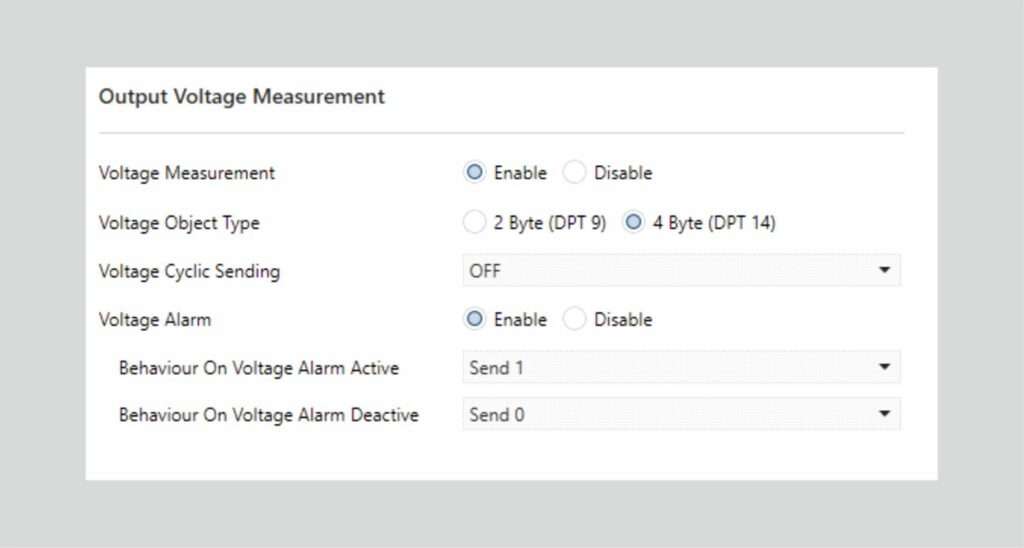Open the combo box showing OFF

681,270
